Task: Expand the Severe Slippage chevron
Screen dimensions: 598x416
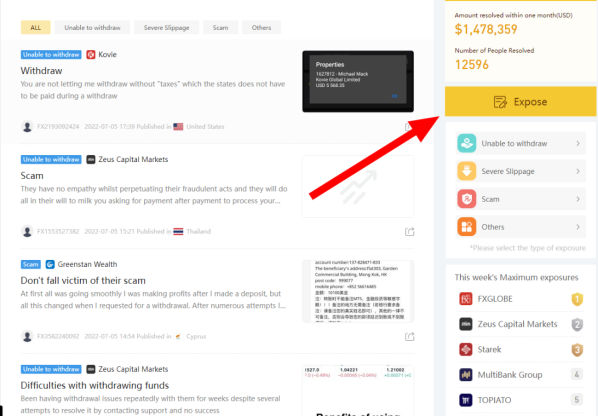Action: pos(578,171)
